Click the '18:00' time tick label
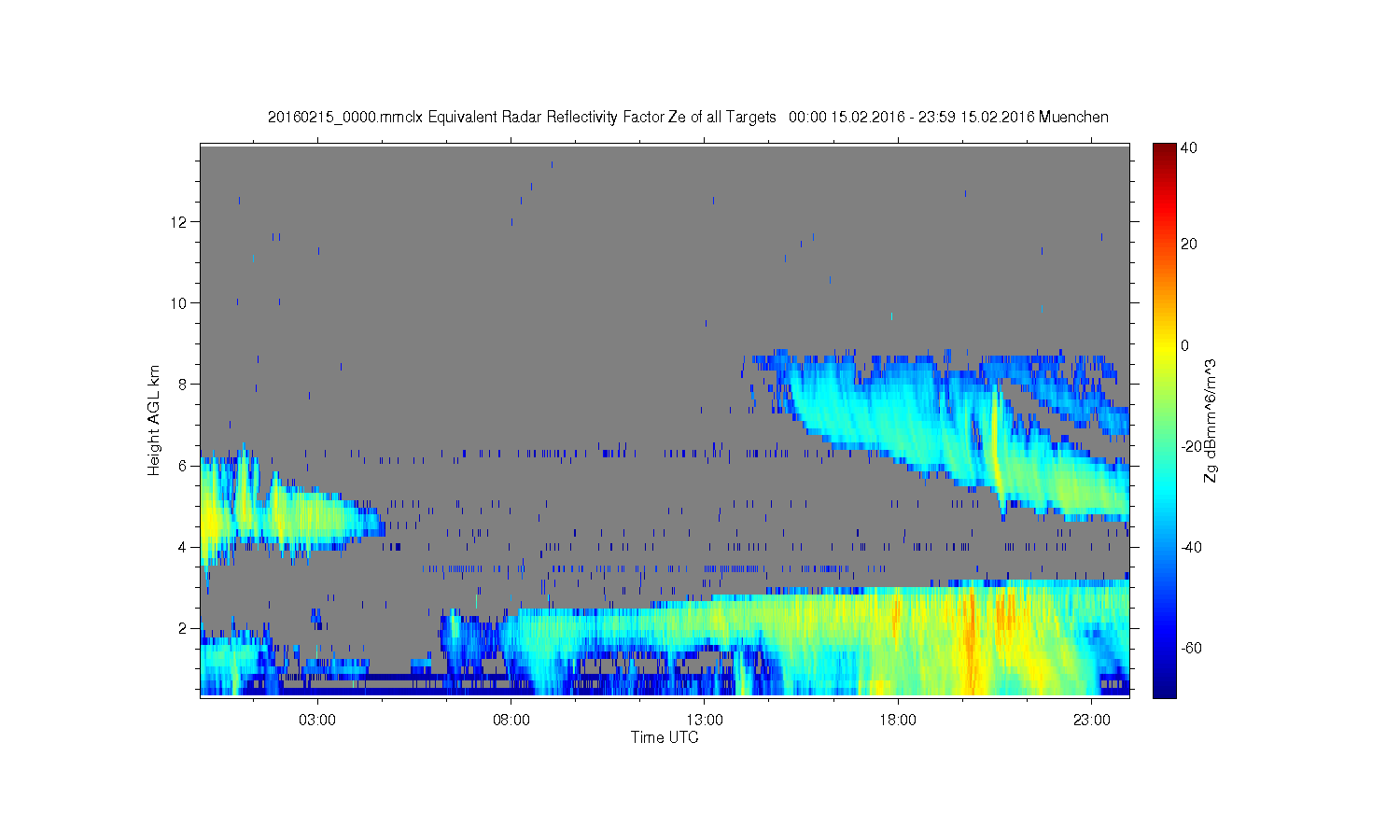 click(x=898, y=721)
